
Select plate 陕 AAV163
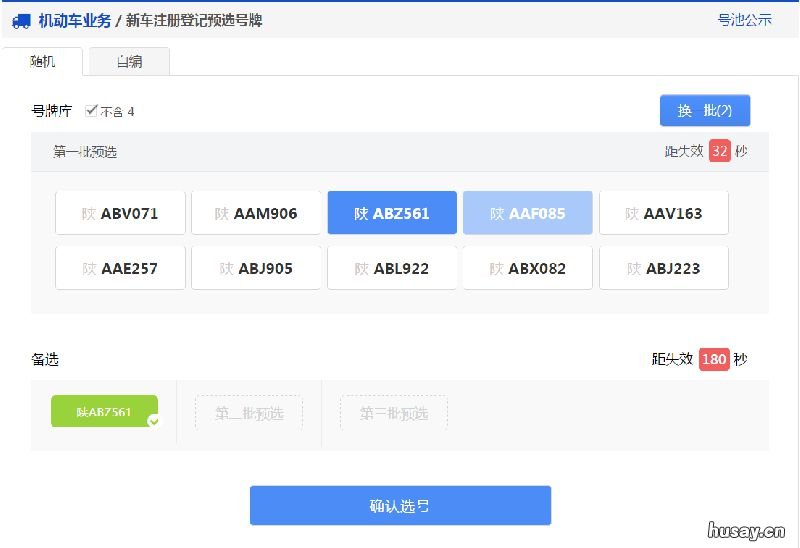coord(664,213)
